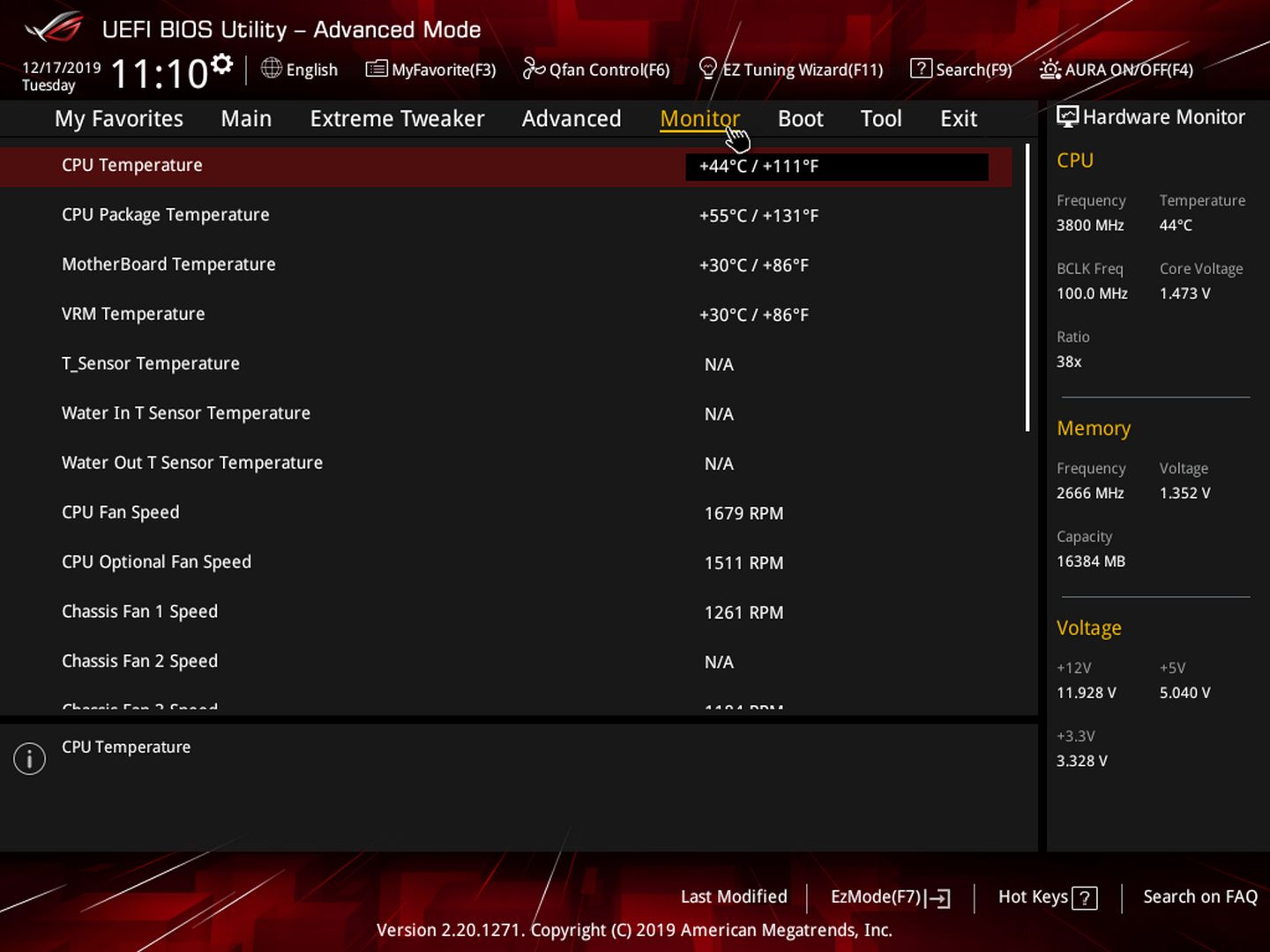The width and height of the screenshot is (1270, 952).
Task: Click the 1261 RPM value
Action: 743,612
